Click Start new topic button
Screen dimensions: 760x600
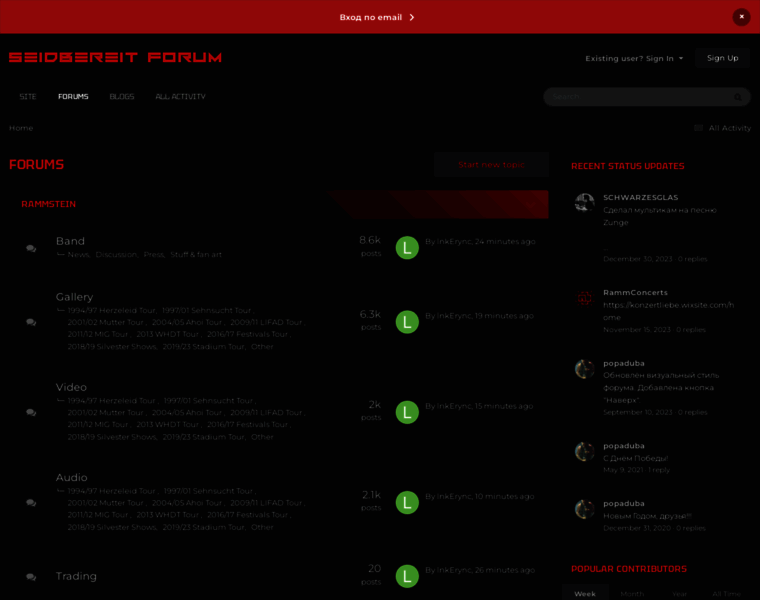[491, 165]
